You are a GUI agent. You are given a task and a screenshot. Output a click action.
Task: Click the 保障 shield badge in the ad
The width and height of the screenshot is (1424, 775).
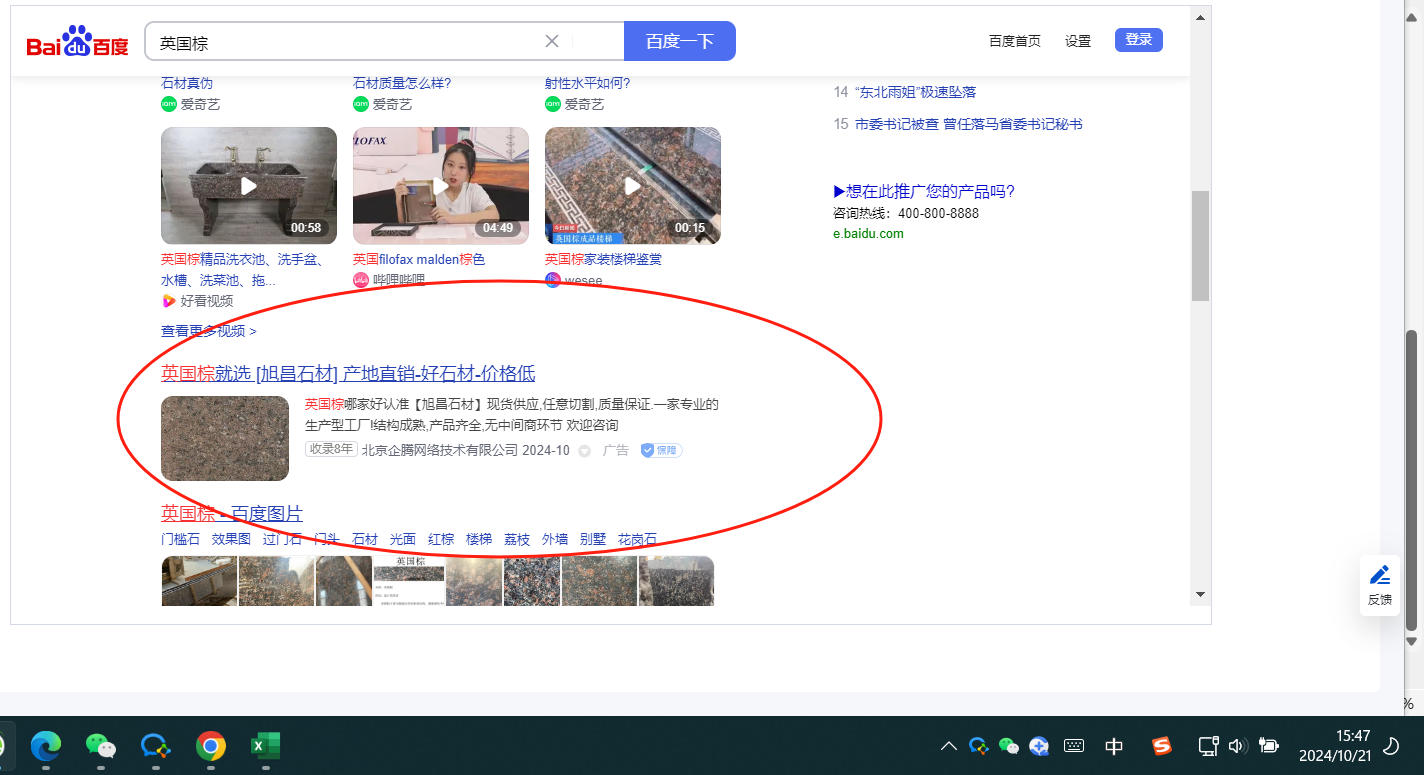coord(661,450)
